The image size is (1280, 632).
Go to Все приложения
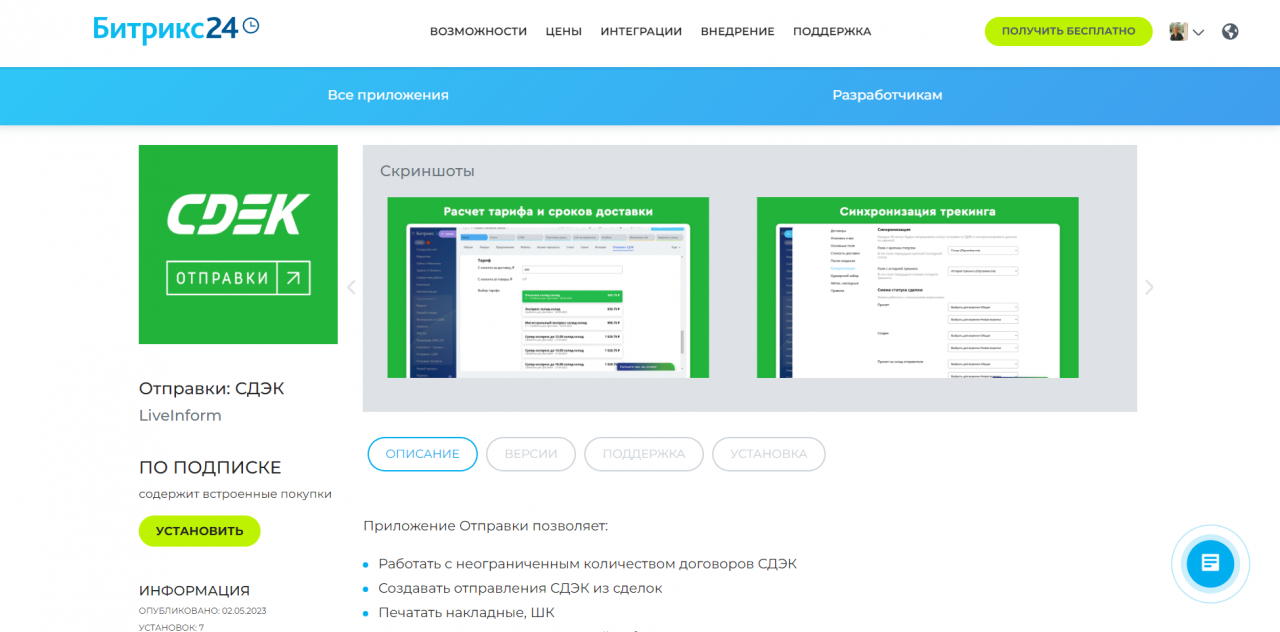[x=388, y=95]
